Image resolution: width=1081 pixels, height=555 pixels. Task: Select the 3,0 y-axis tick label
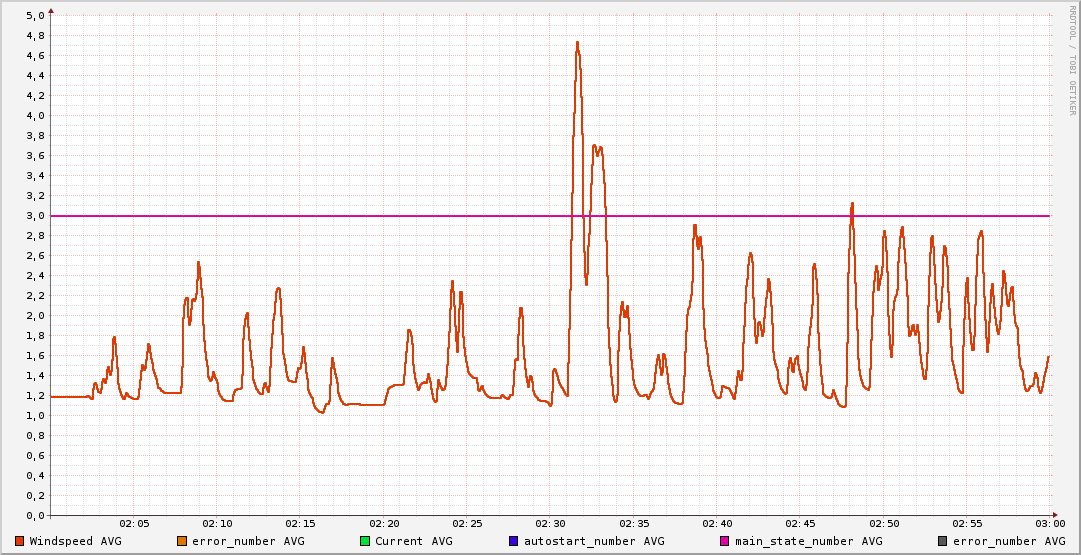tap(34, 216)
